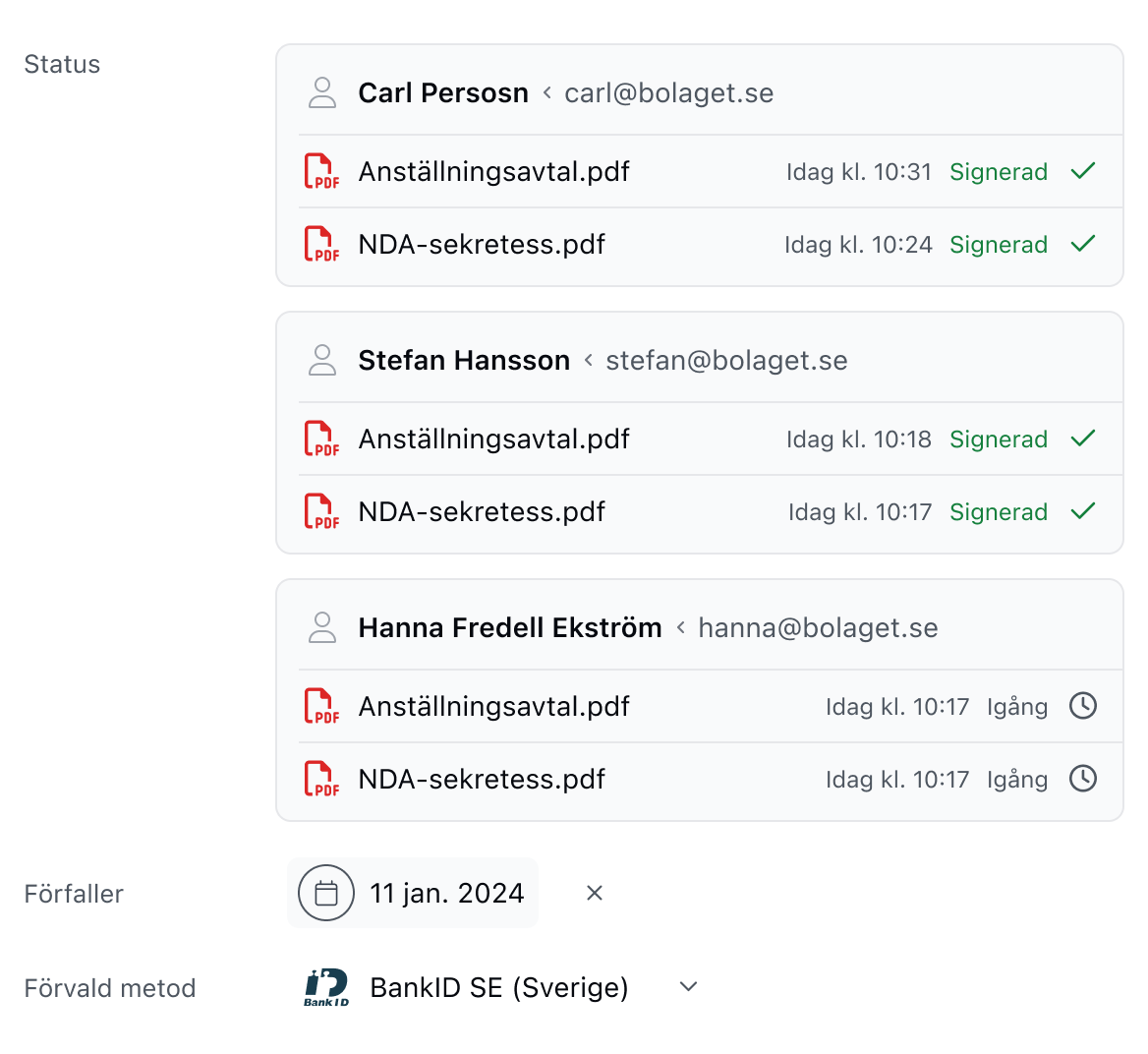Open Carl's Anställningsavtal.pdf file name
Screen dimensions: 1148x1054
(493, 172)
